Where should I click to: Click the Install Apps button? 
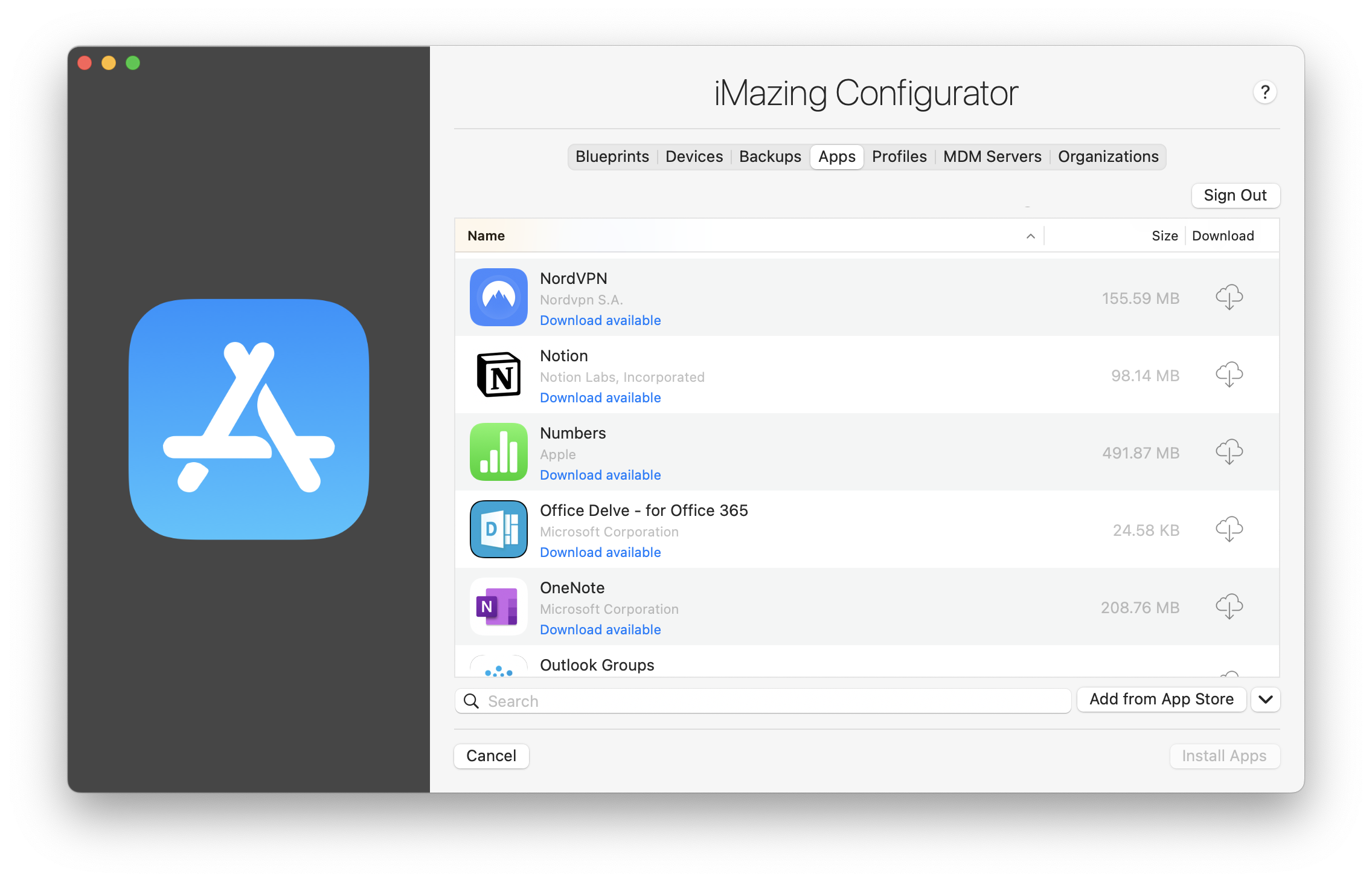click(1224, 756)
